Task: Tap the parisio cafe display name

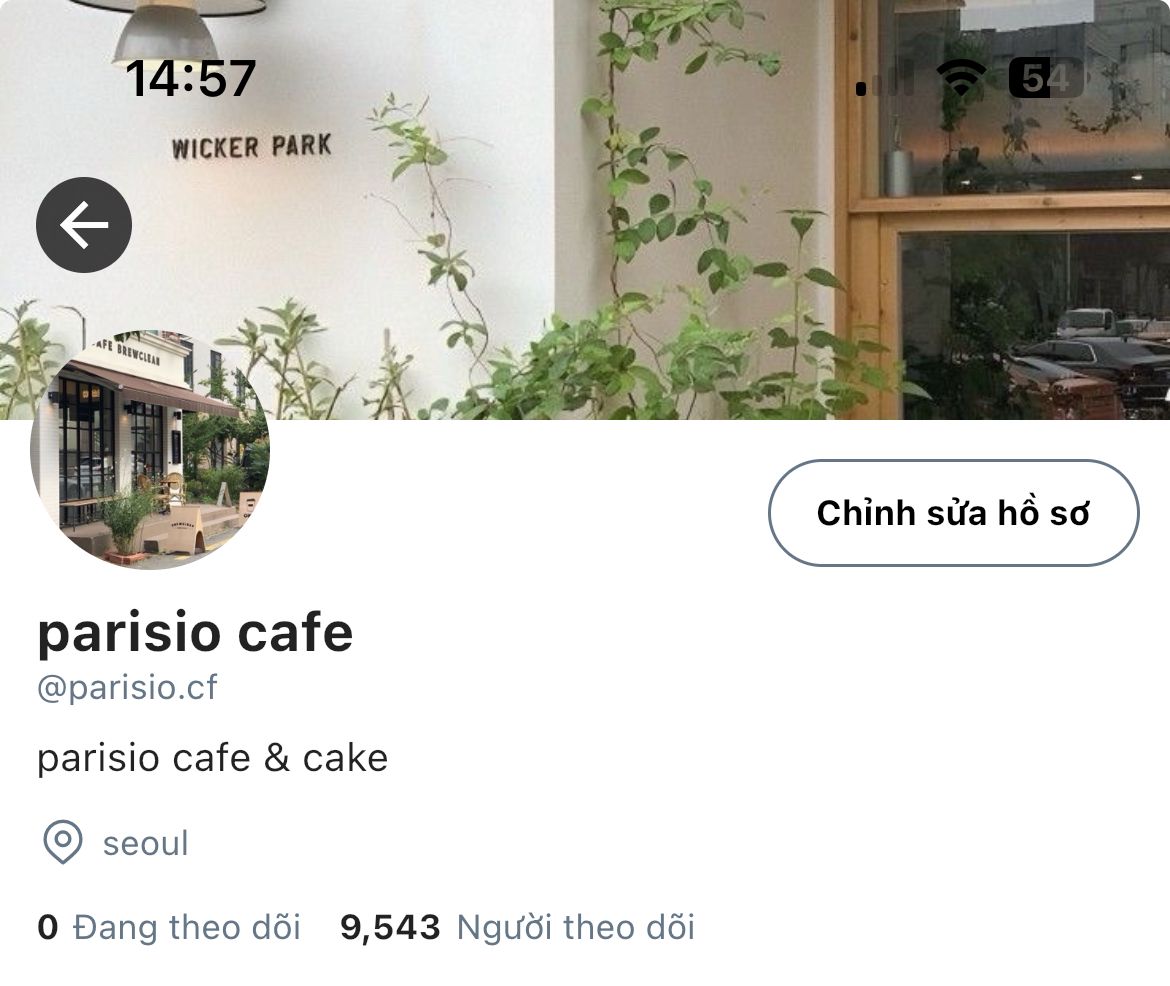Action: [x=195, y=634]
